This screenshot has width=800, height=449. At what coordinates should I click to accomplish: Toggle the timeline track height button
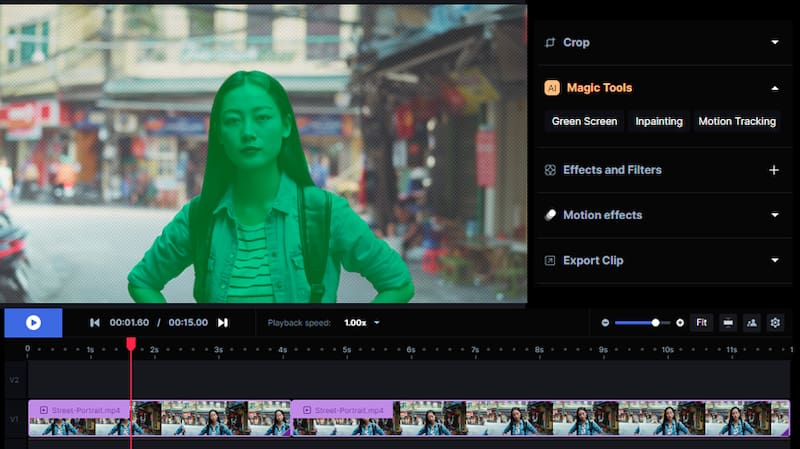pos(727,323)
